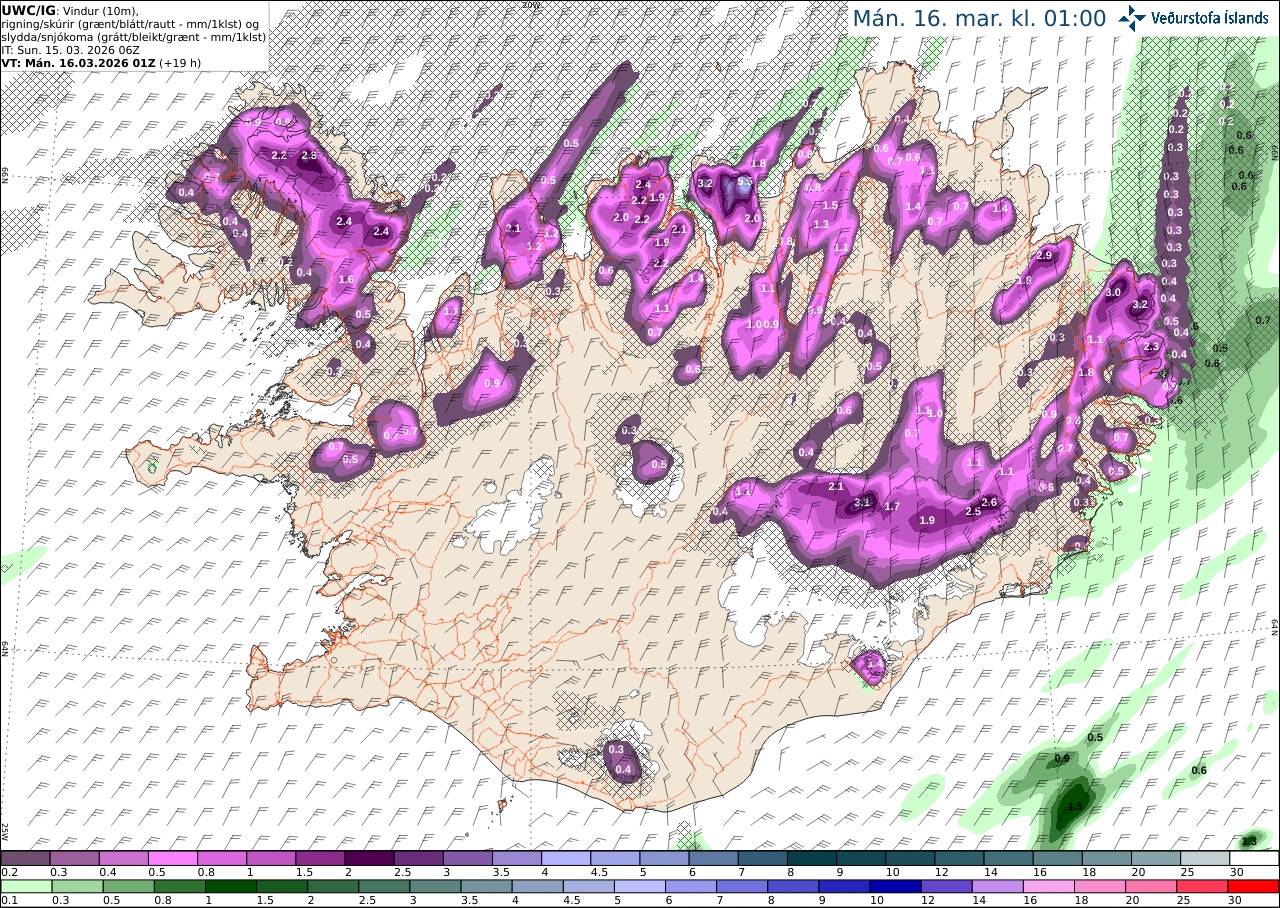
Task: Click the 'VT: Mán. 16.03.2026 01Z' valid-time line
Action: (78, 62)
